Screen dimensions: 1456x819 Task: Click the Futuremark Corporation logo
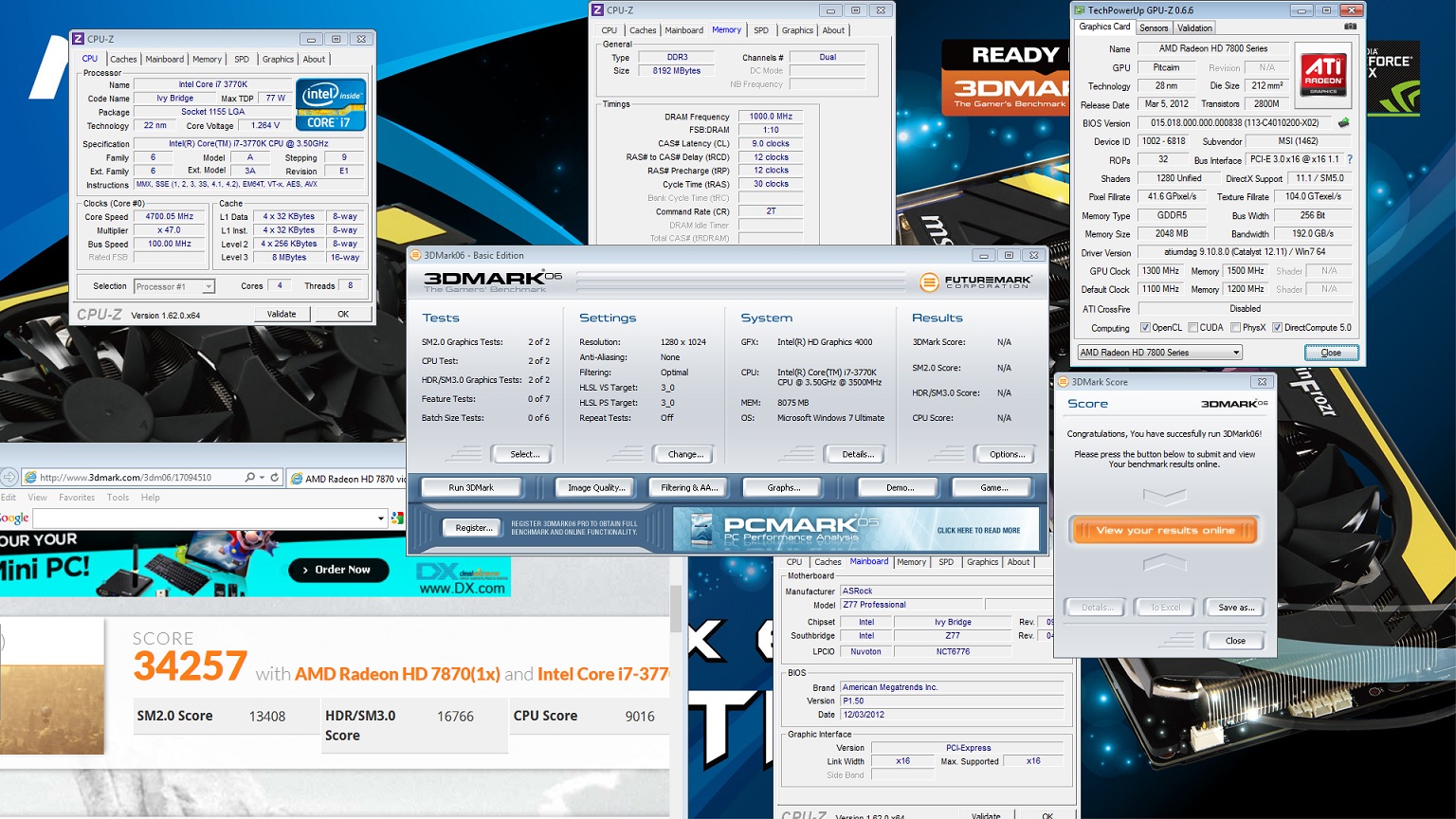tap(974, 282)
